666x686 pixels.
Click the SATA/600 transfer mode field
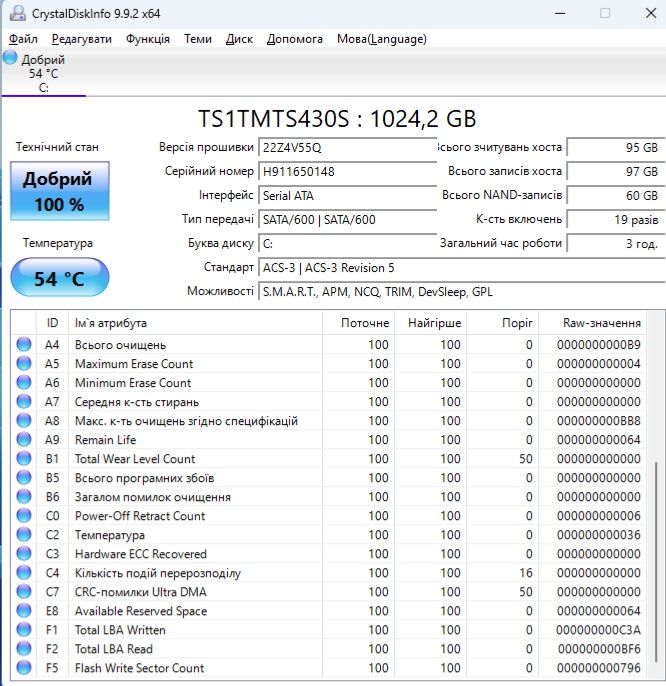click(x=348, y=220)
